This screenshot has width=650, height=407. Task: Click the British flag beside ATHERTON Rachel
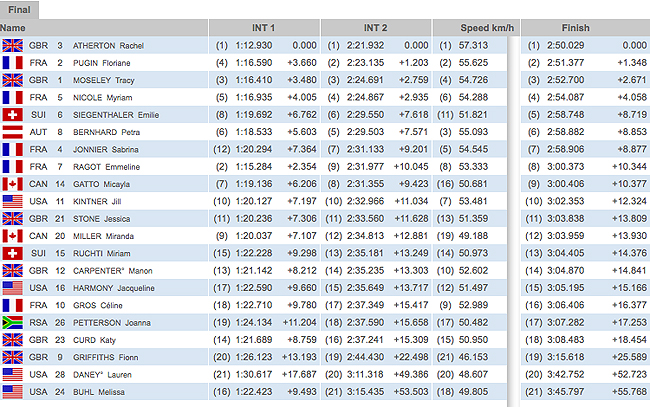[x=13, y=45]
